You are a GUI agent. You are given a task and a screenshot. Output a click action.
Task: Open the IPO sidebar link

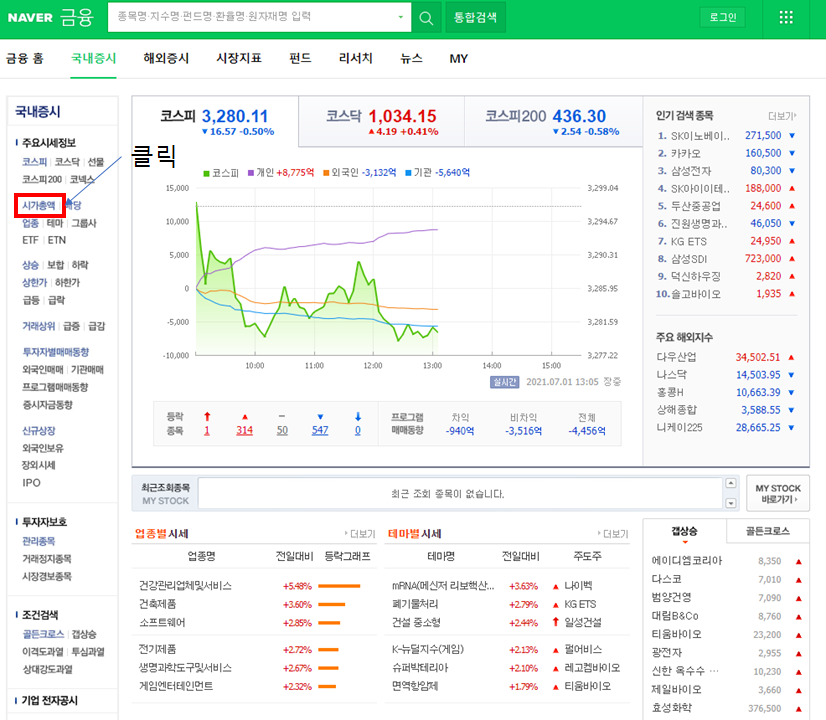(31, 483)
